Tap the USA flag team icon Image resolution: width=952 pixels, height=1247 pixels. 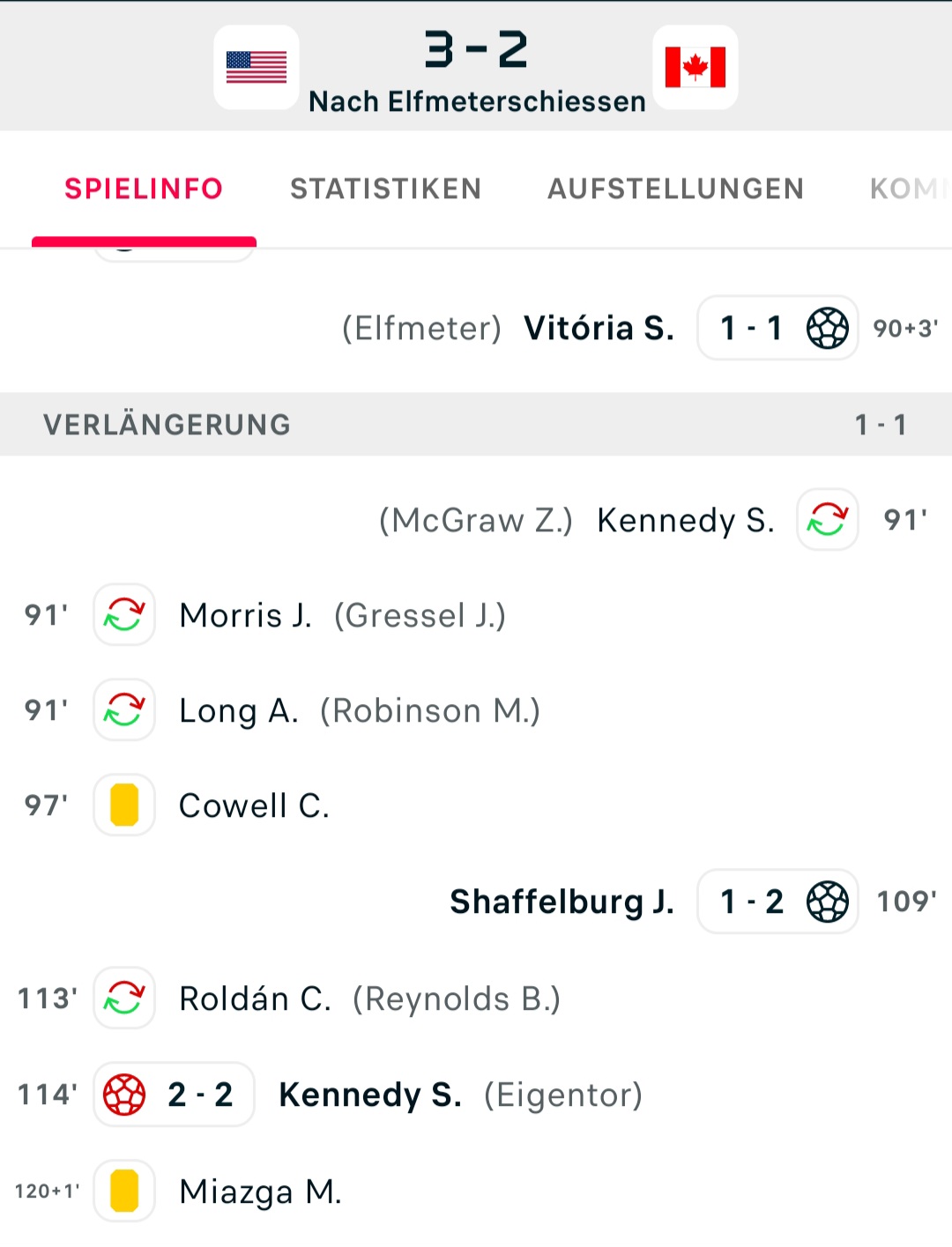pos(257,67)
